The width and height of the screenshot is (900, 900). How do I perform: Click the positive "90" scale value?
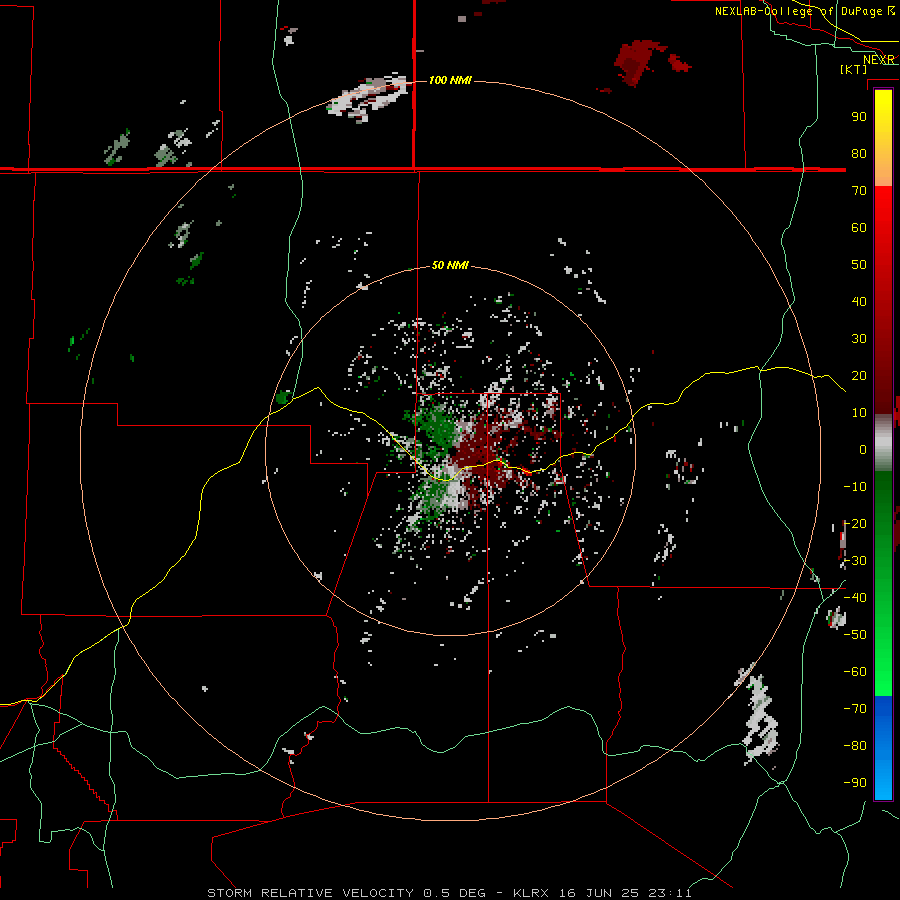859,117
